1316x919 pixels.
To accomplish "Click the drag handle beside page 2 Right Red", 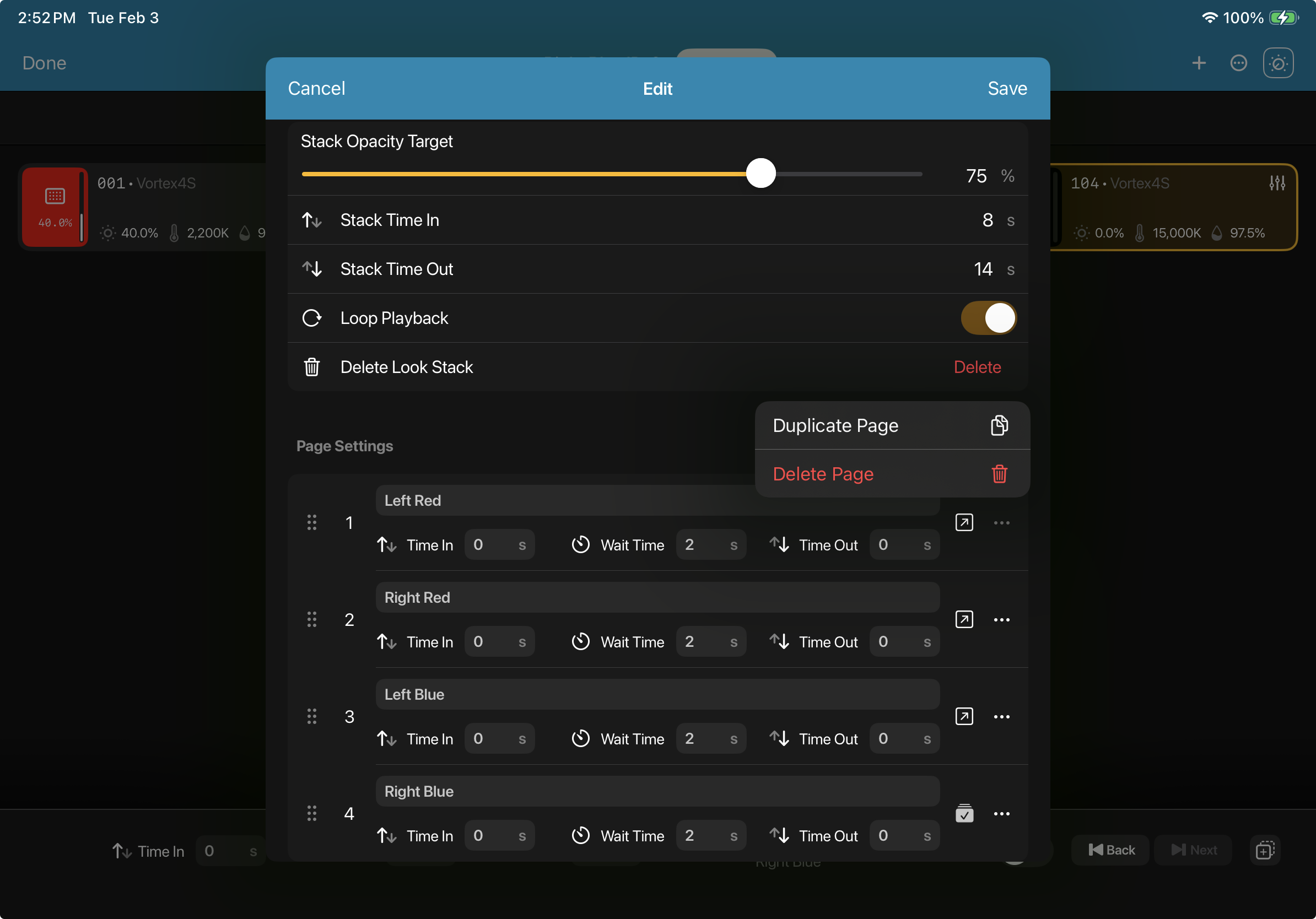I will coord(312,619).
